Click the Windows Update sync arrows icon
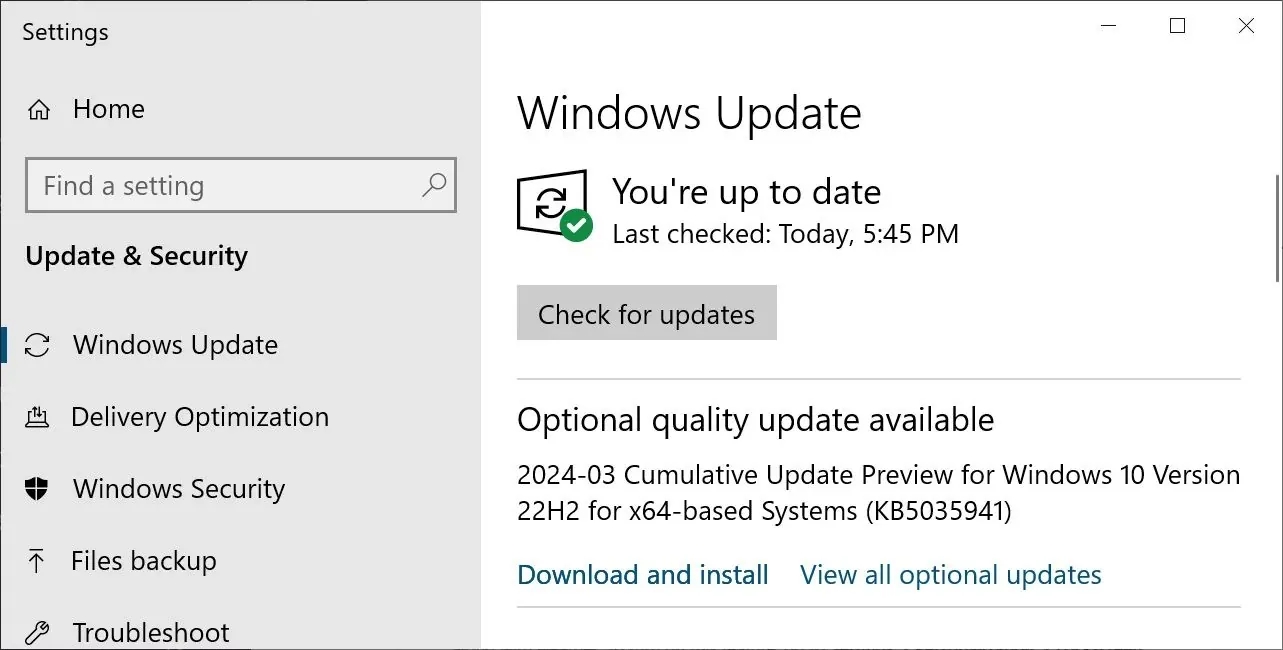The width and height of the screenshot is (1283, 650). [37, 346]
